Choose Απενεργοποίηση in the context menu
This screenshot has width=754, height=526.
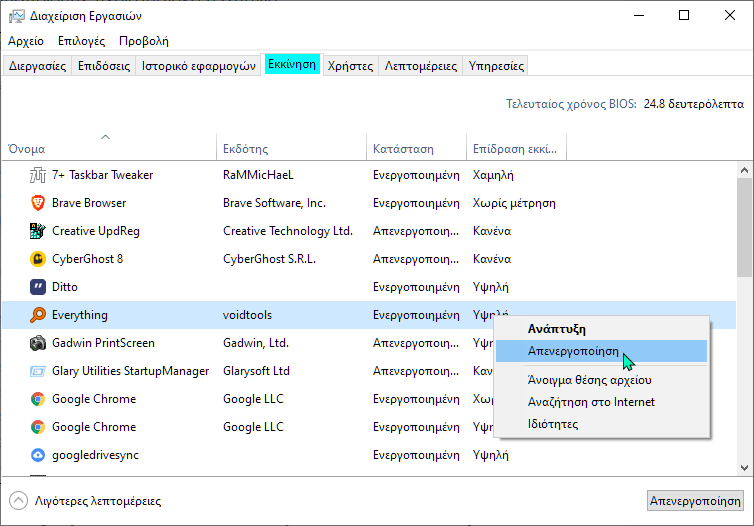[x=602, y=351]
